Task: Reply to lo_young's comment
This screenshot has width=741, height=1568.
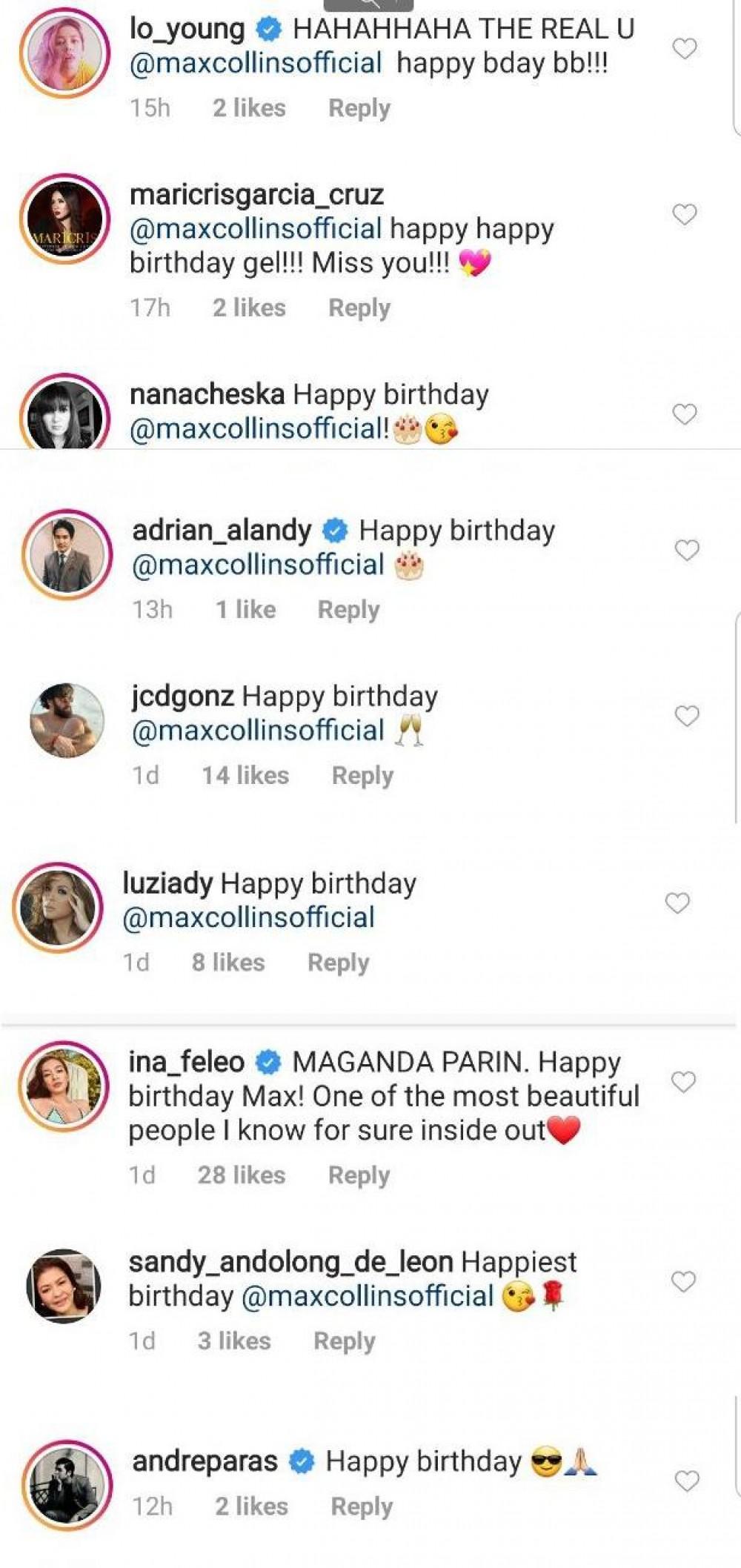Action: coord(359,108)
